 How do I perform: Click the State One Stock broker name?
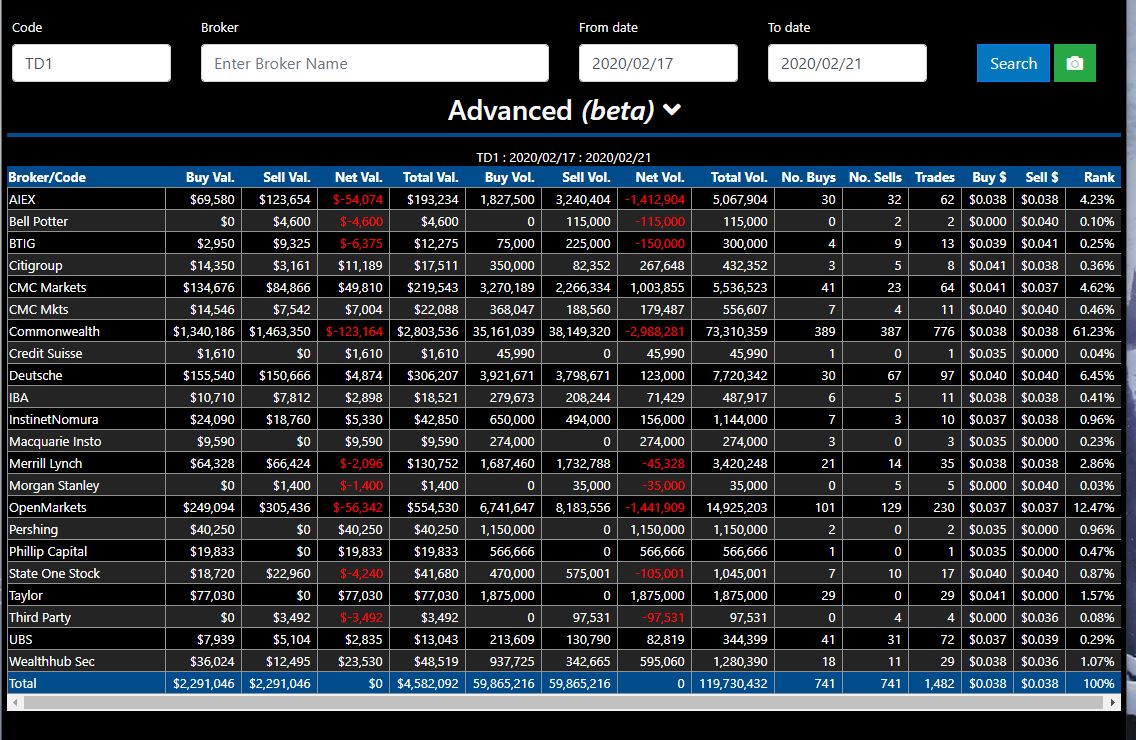pyautogui.click(x=54, y=574)
